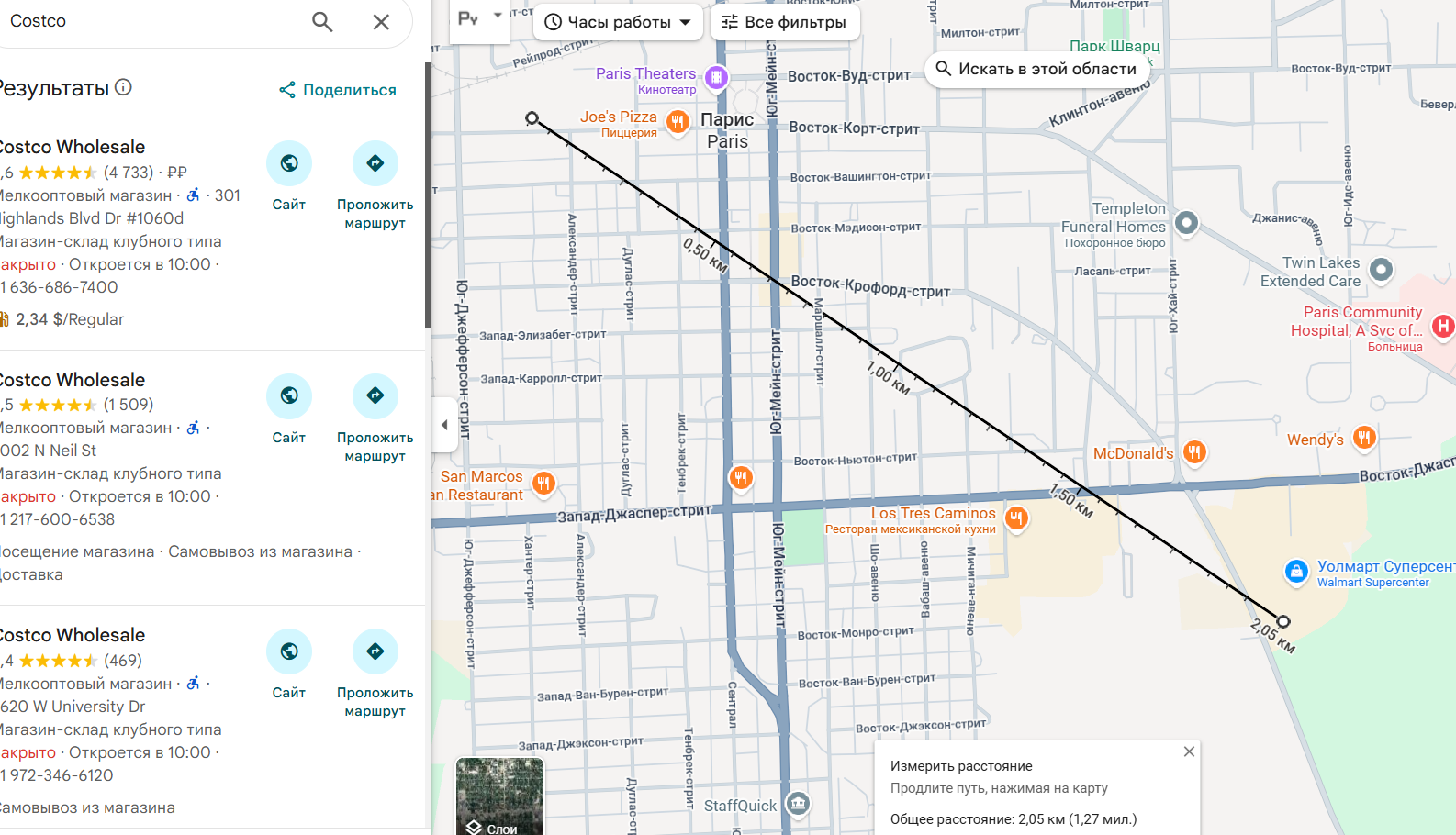The height and width of the screenshot is (835, 1456).
Task: Click the phone number 636-686-7400
Action: (60, 287)
